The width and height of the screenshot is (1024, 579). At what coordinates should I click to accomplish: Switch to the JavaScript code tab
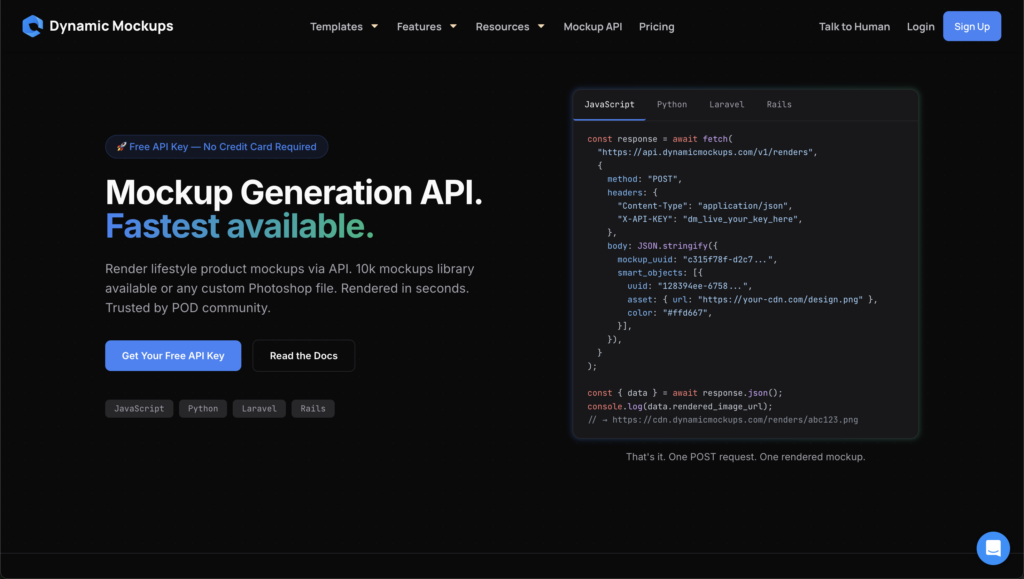pos(609,104)
